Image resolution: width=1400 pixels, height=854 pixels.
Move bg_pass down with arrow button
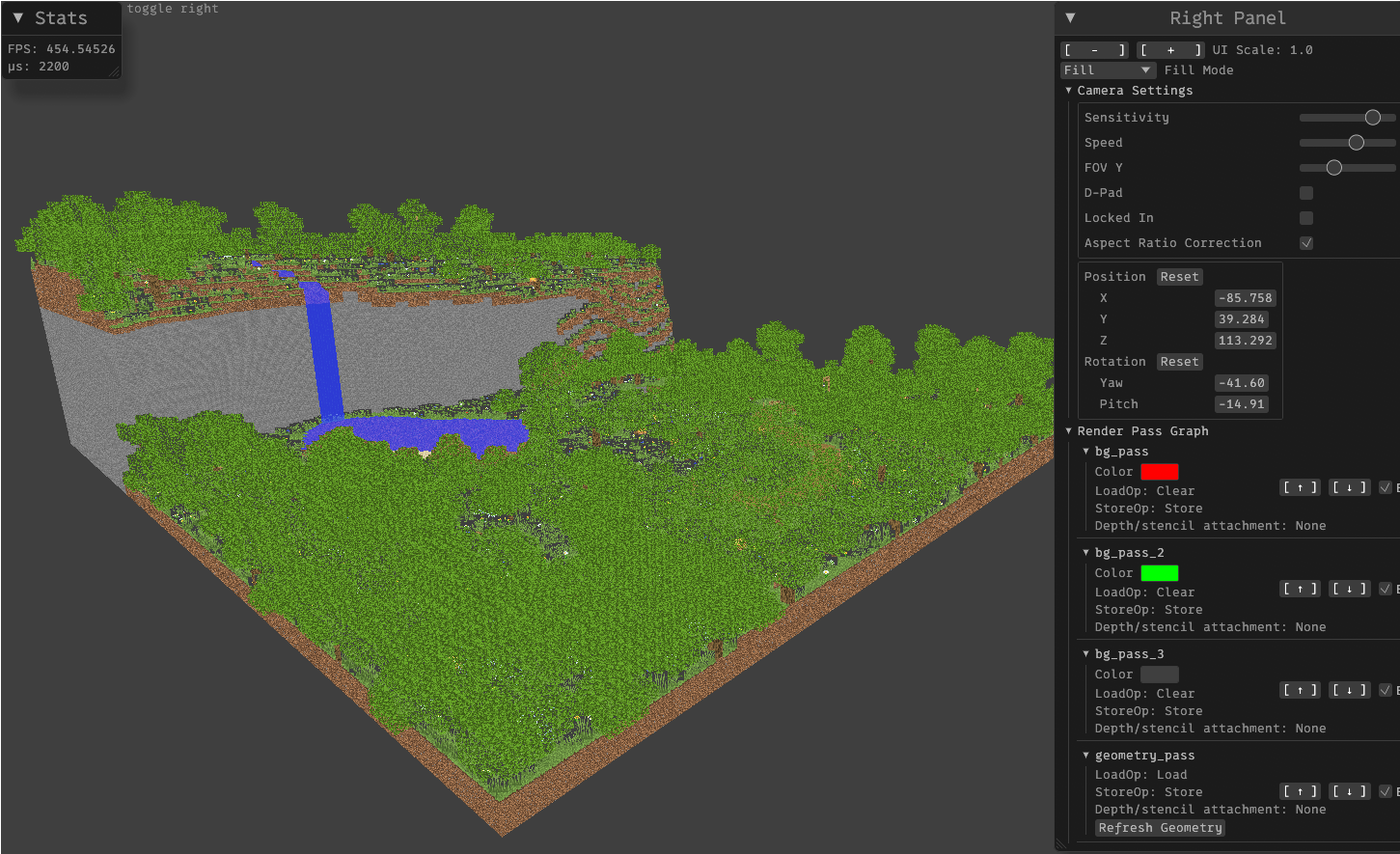tap(1349, 487)
